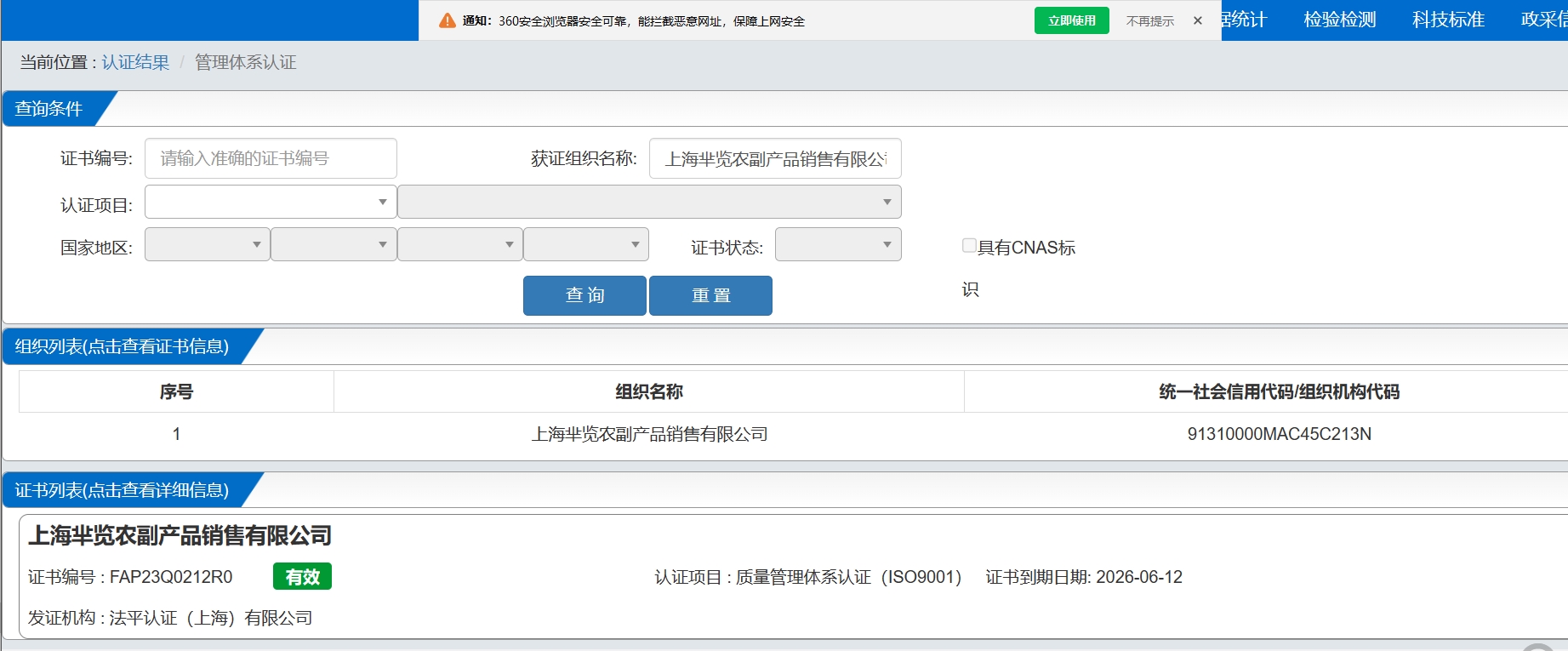Viewport: 1568px width, 651px height.
Task: Click 发证机构 法平认证(上海)有限公司 text
Action: (x=170, y=618)
